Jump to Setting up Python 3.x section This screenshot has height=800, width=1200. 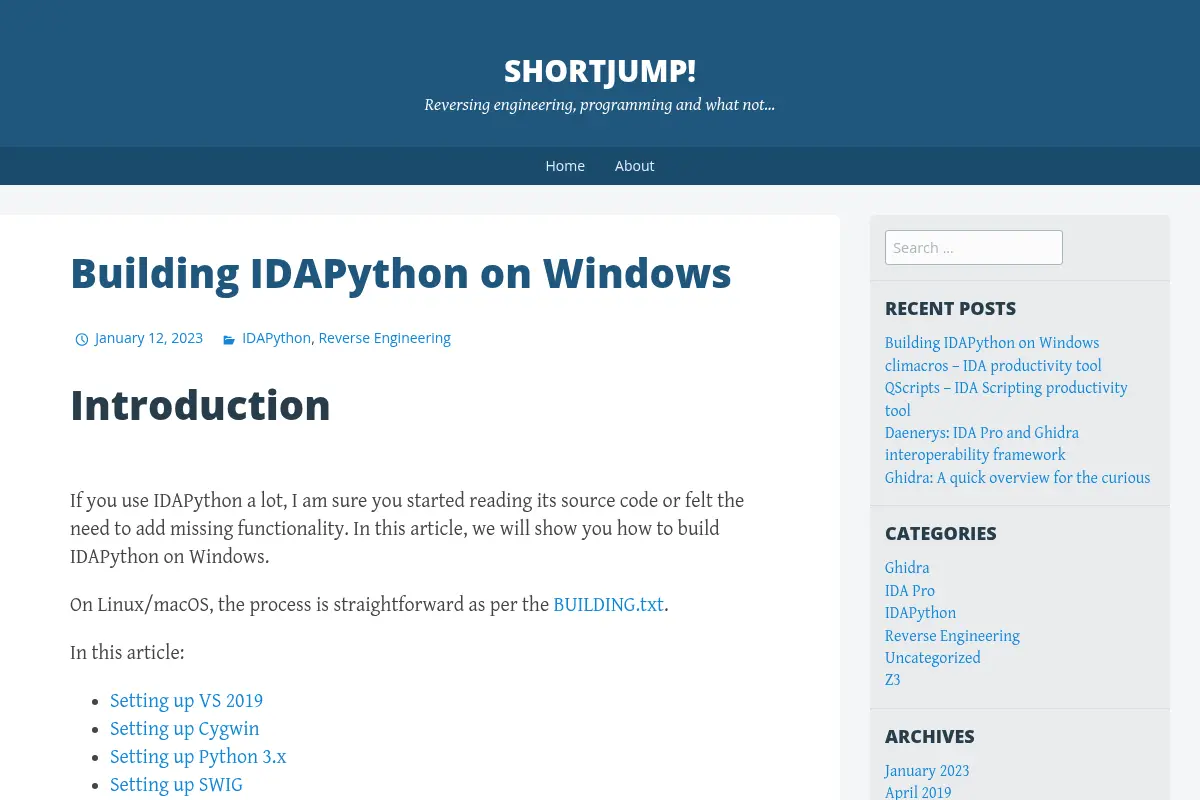(198, 757)
